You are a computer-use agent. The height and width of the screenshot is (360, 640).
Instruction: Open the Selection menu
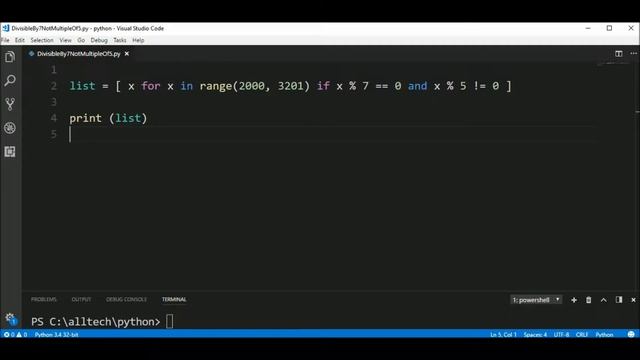pyautogui.click(x=42, y=40)
